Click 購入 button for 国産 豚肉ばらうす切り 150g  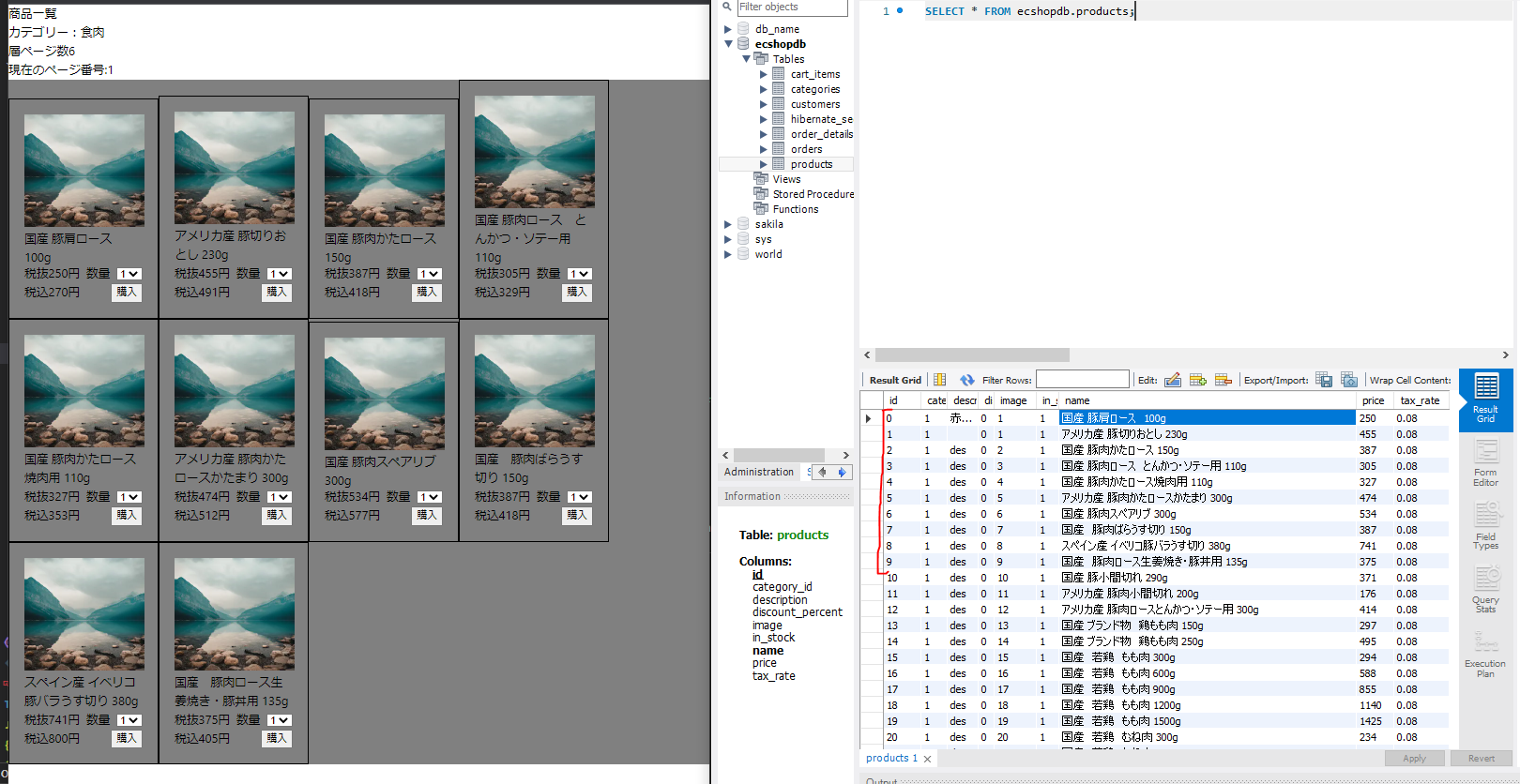click(577, 516)
